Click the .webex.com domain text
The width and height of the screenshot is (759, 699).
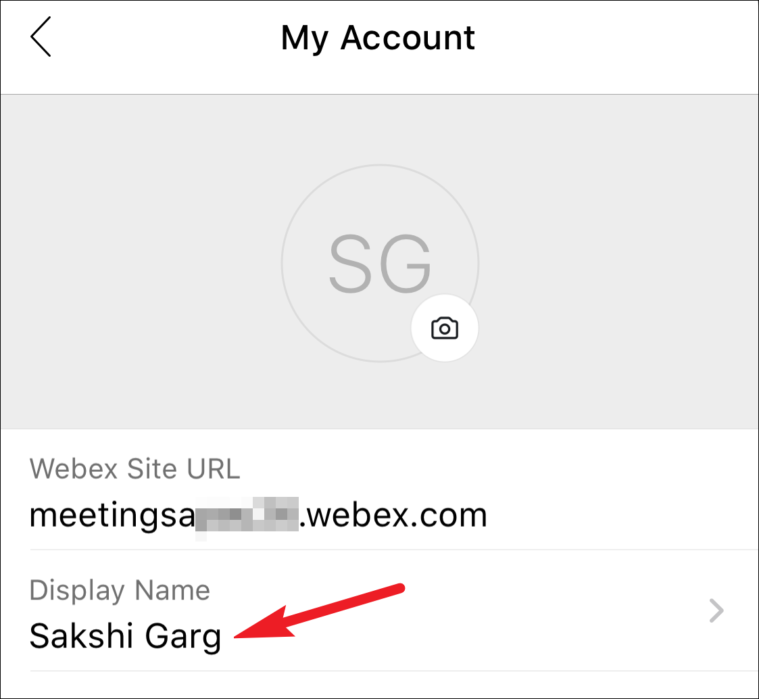coord(393,515)
